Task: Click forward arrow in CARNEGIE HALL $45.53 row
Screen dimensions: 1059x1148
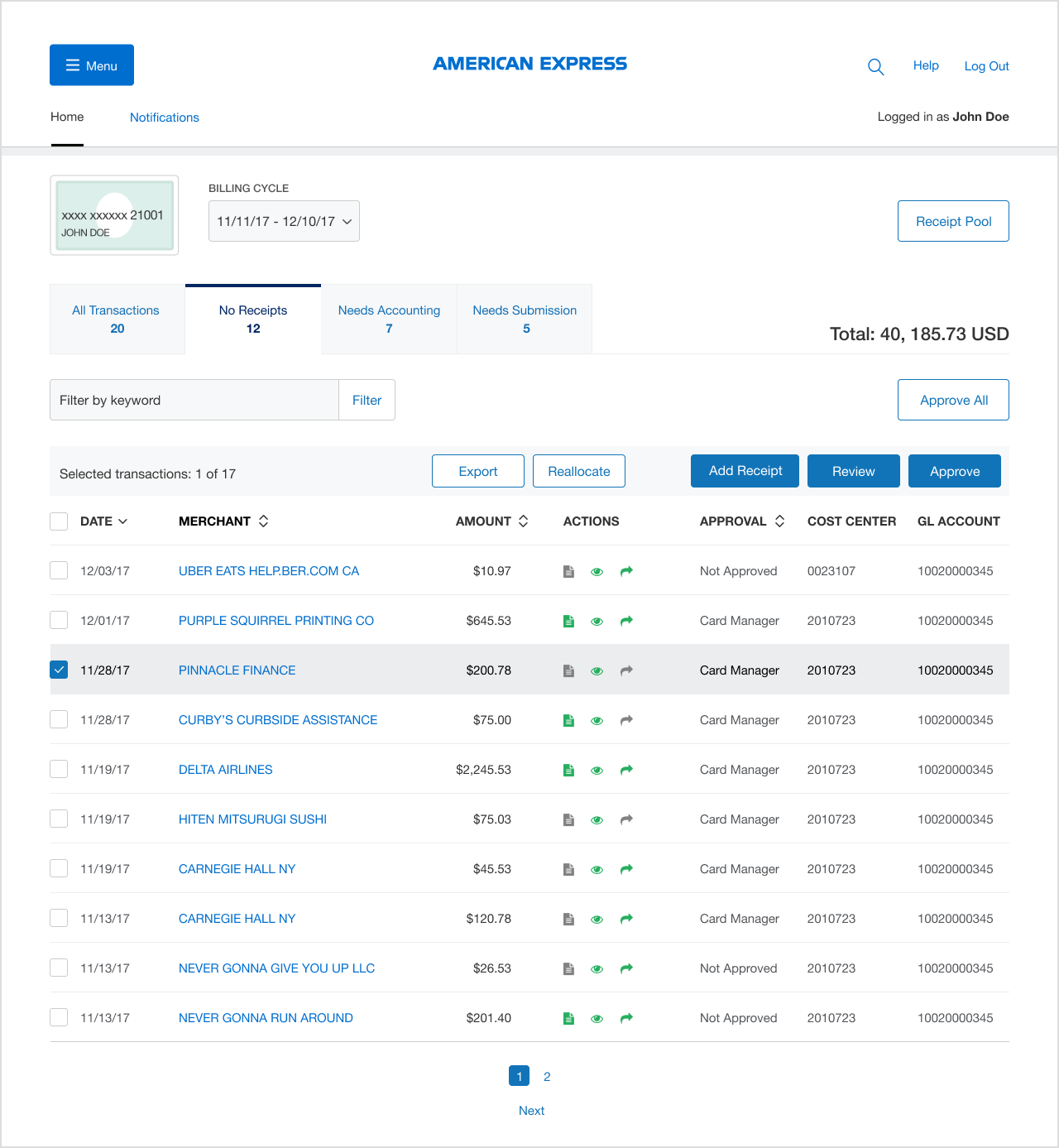Action: point(626,869)
